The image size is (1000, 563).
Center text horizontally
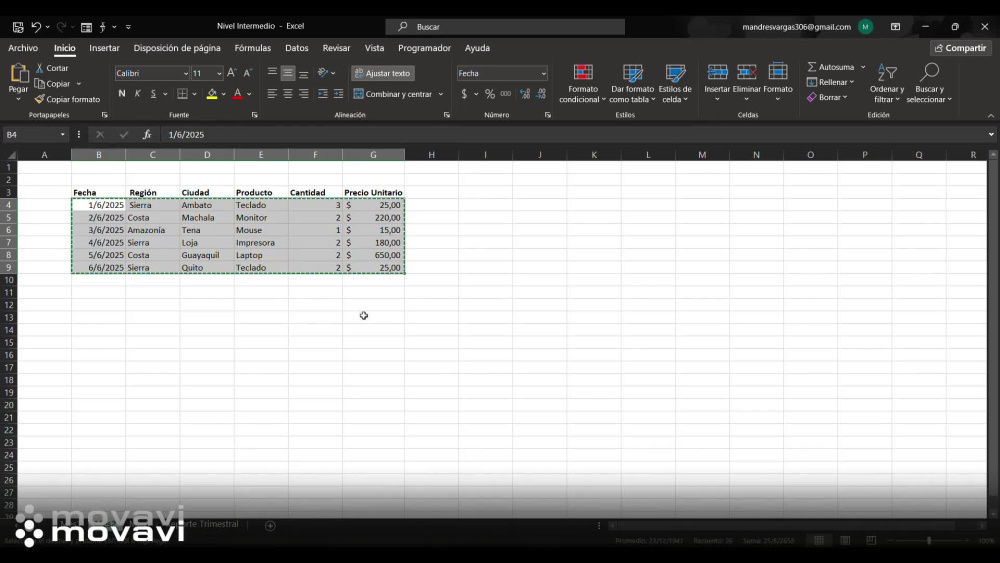pyautogui.click(x=288, y=94)
